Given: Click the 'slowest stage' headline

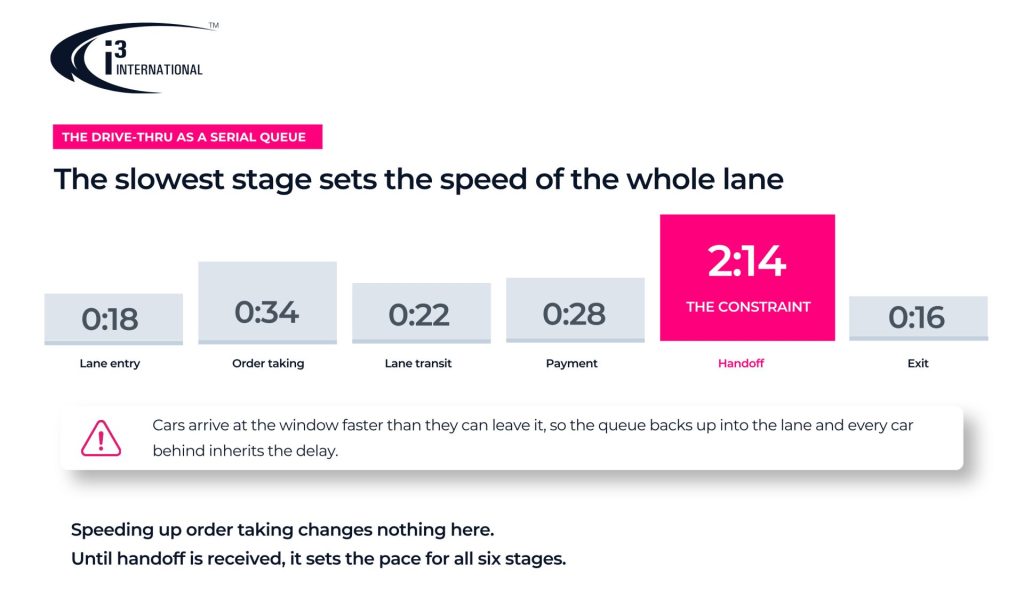Looking at the screenshot, I should click(419, 179).
